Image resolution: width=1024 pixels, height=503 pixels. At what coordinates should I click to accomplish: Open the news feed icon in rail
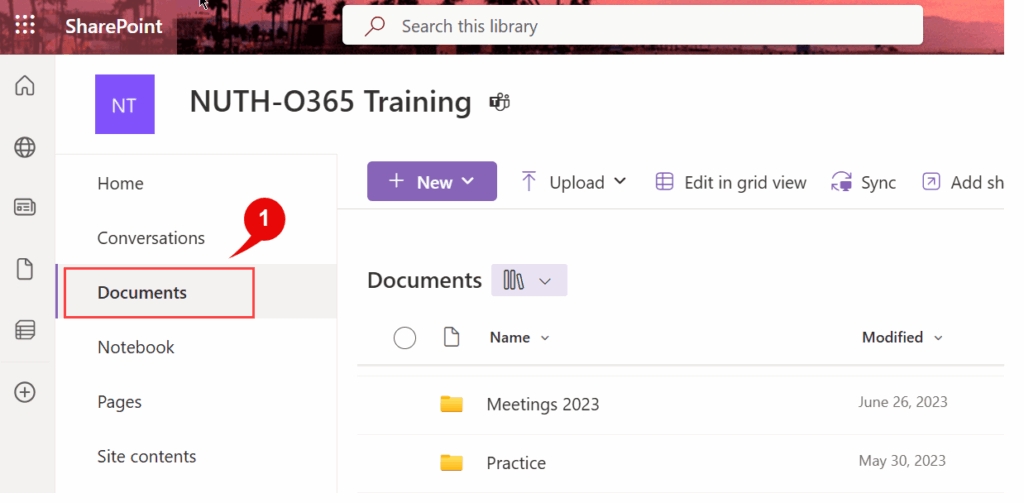click(25, 208)
